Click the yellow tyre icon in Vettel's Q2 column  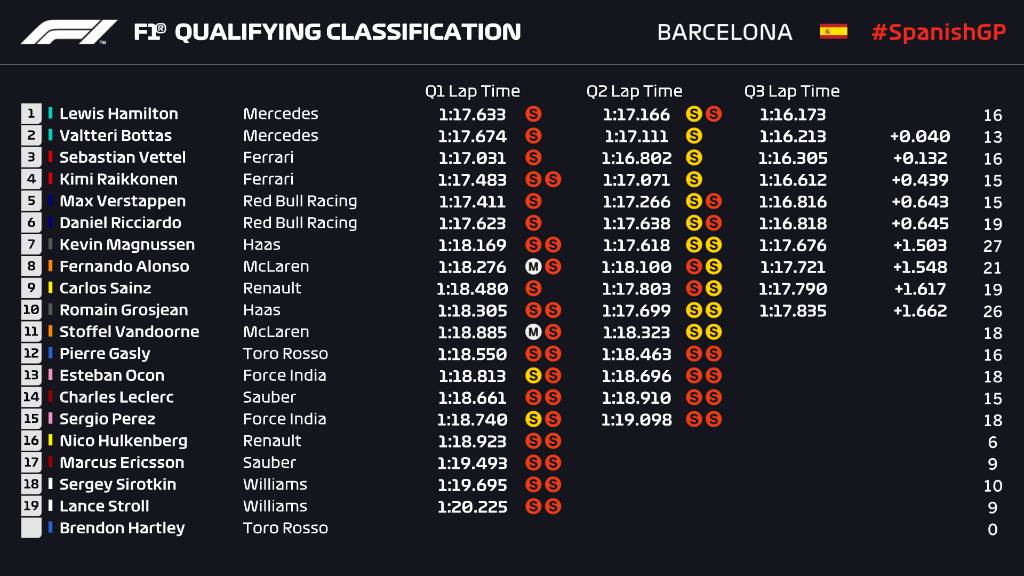coord(693,158)
